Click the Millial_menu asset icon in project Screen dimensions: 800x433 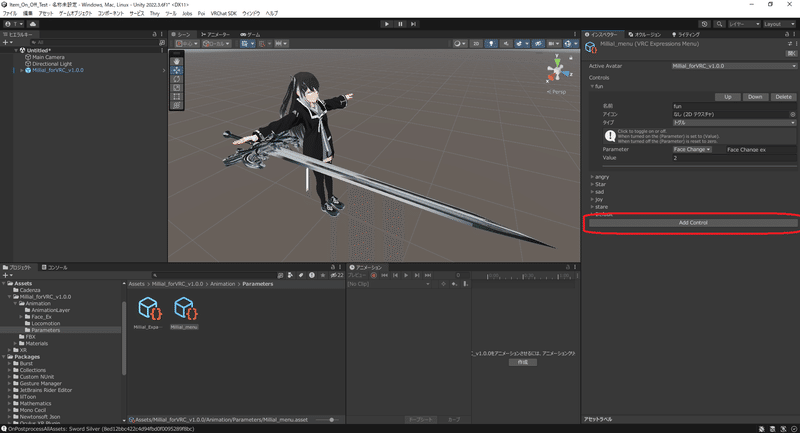[x=184, y=309]
